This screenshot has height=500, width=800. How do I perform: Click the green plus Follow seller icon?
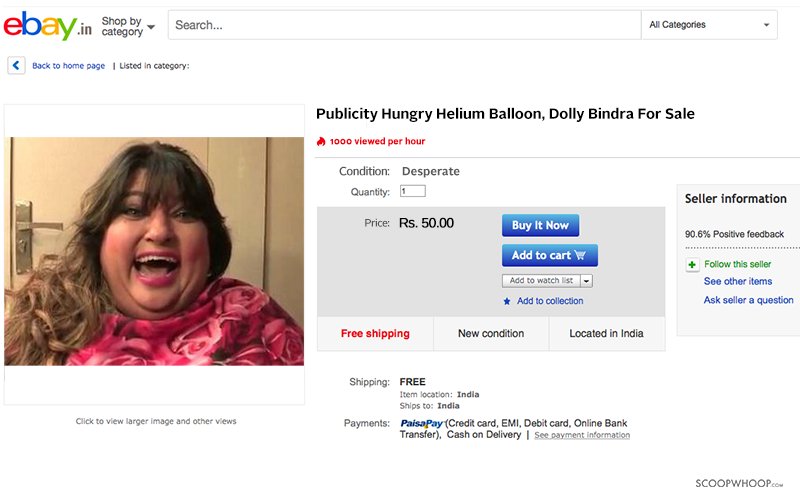692,264
